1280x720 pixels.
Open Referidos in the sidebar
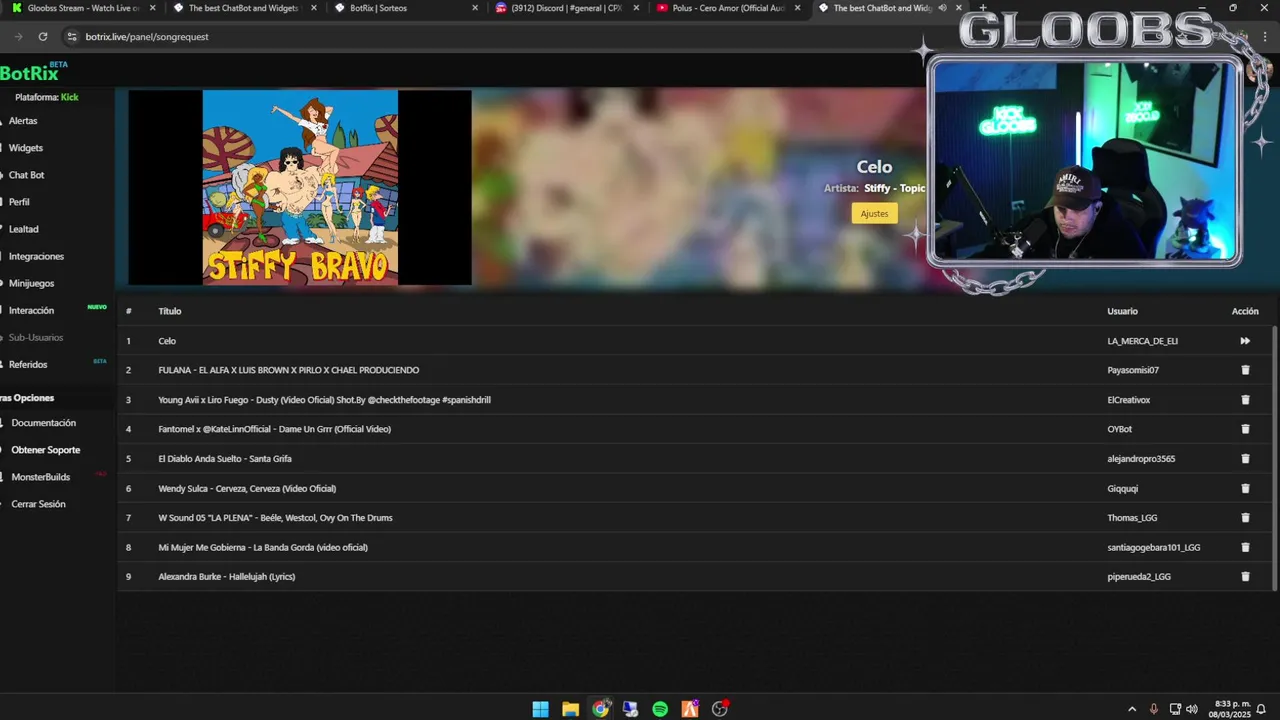(28, 365)
